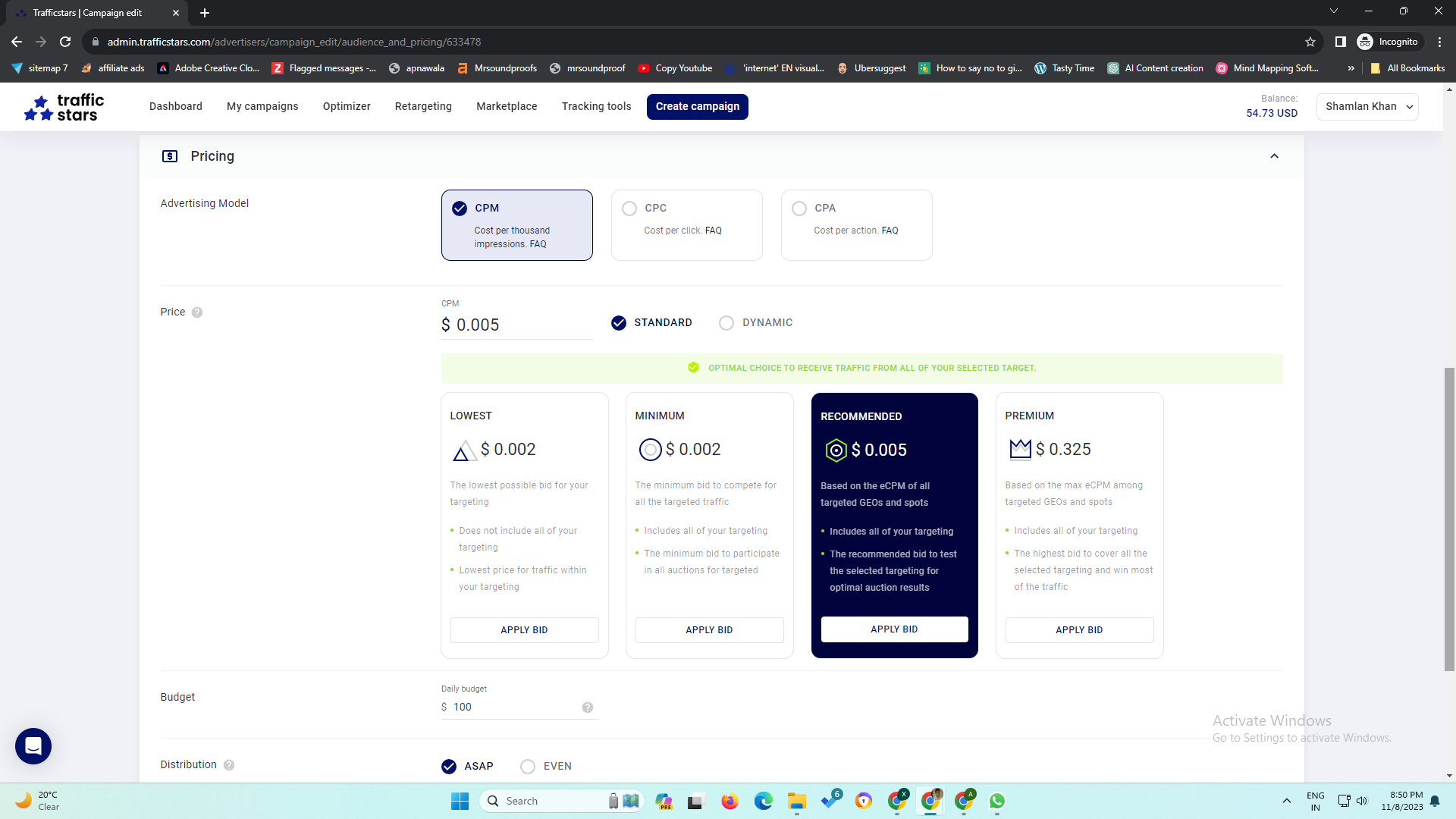This screenshot has height=819, width=1456.
Task: Click the Minimum bid circle icon
Action: (x=650, y=450)
